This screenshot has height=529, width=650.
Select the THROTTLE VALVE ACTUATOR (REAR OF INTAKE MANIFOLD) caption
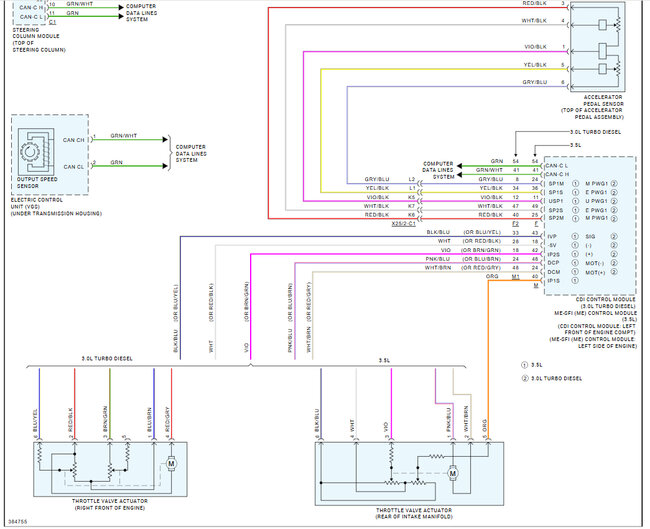[414, 513]
